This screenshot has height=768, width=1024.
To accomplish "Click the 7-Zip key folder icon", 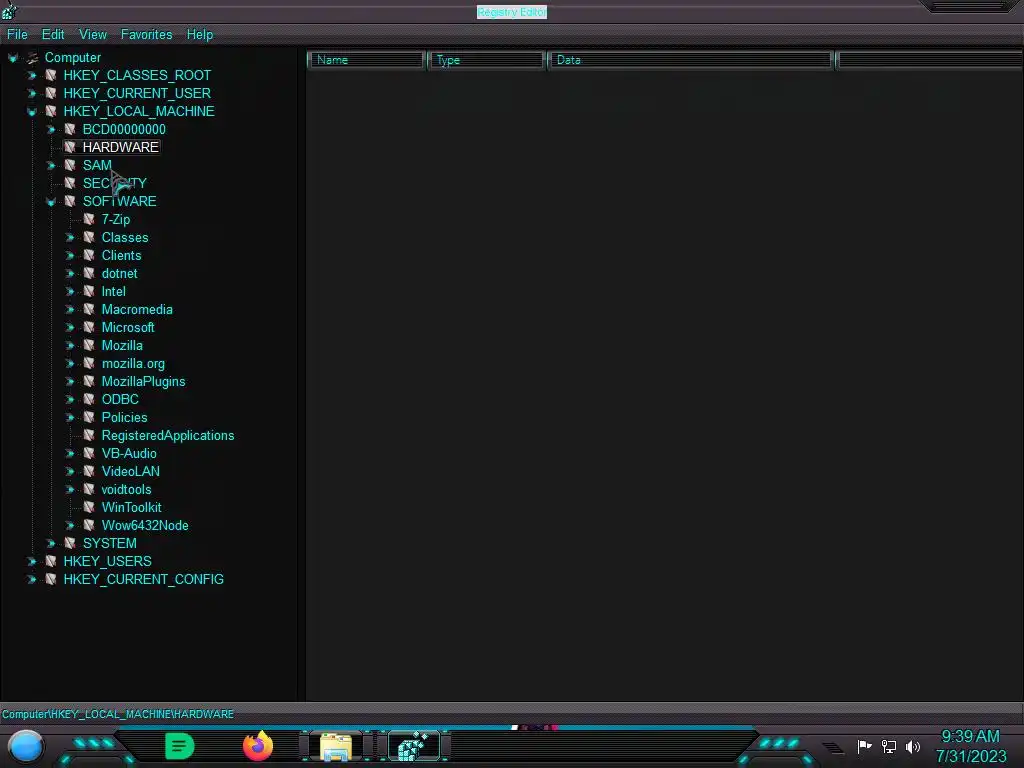I will coord(89,219).
